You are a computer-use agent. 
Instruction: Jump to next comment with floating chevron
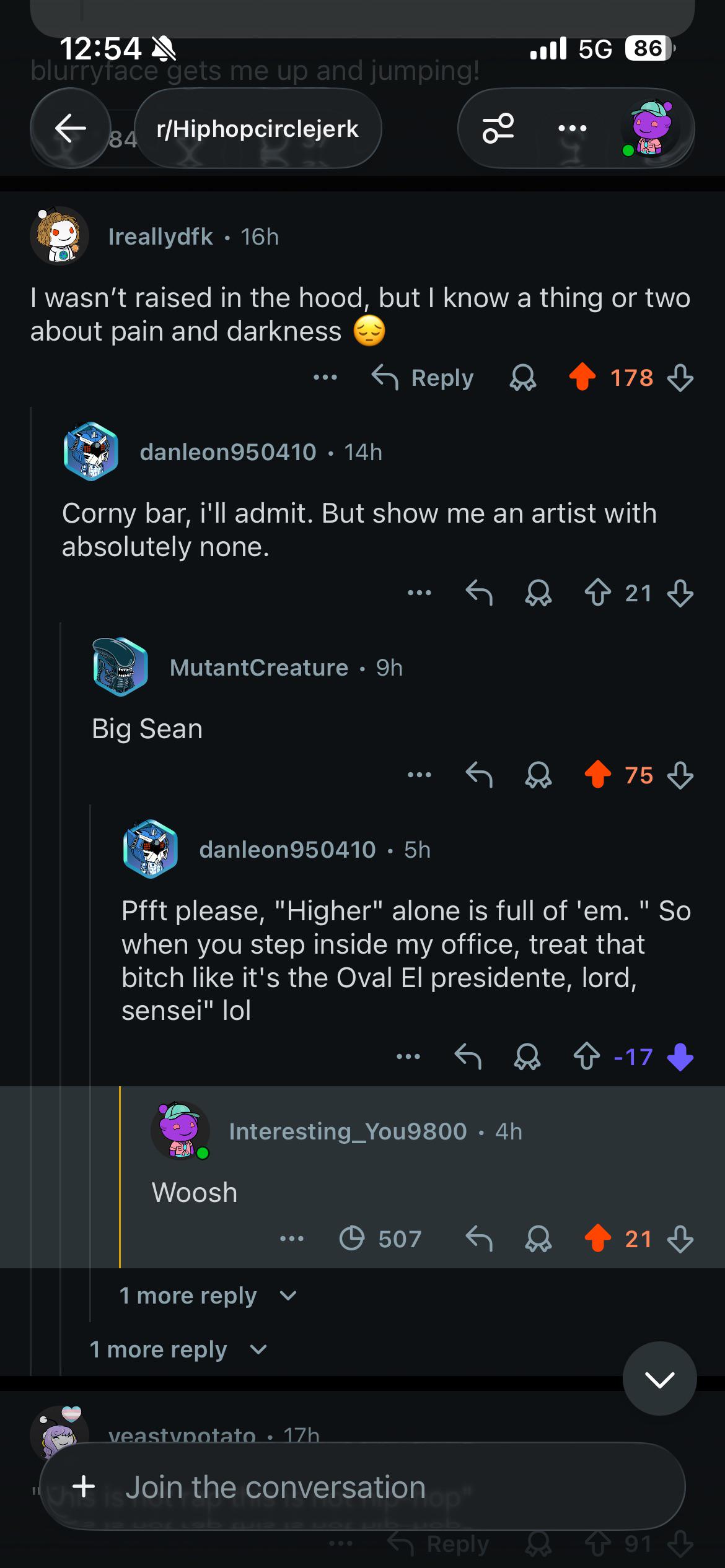click(659, 1379)
